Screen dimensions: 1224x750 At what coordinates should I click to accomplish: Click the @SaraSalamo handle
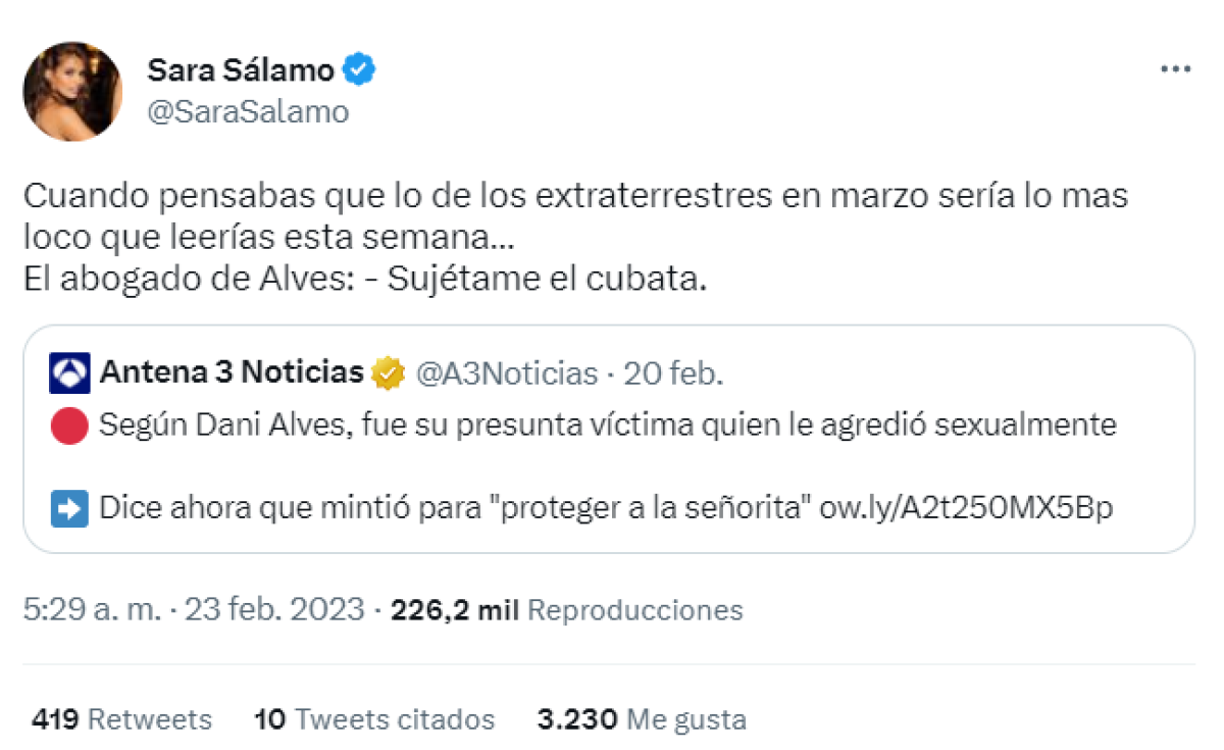[x=248, y=112]
